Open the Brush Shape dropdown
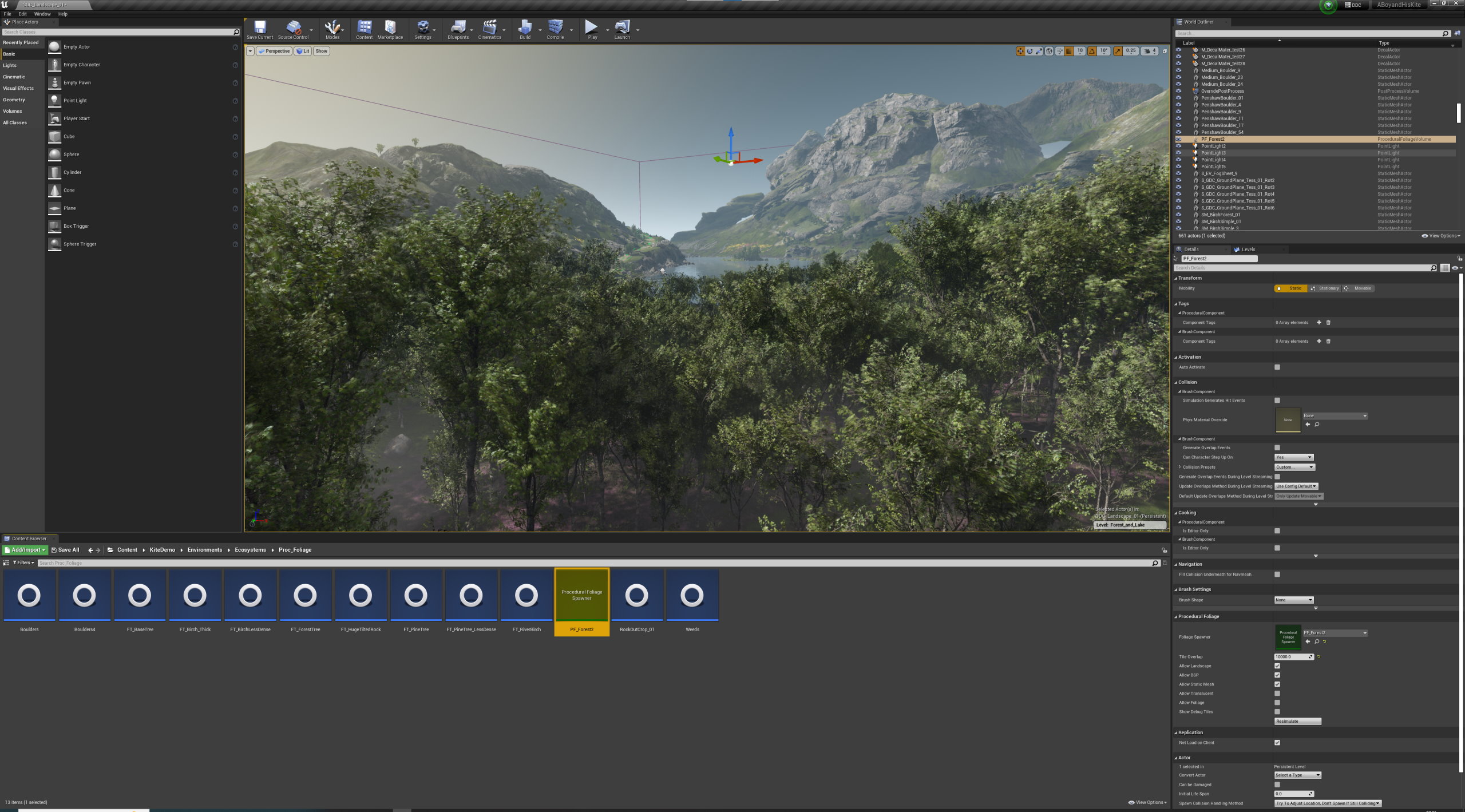The image size is (1465, 812). click(x=1293, y=600)
